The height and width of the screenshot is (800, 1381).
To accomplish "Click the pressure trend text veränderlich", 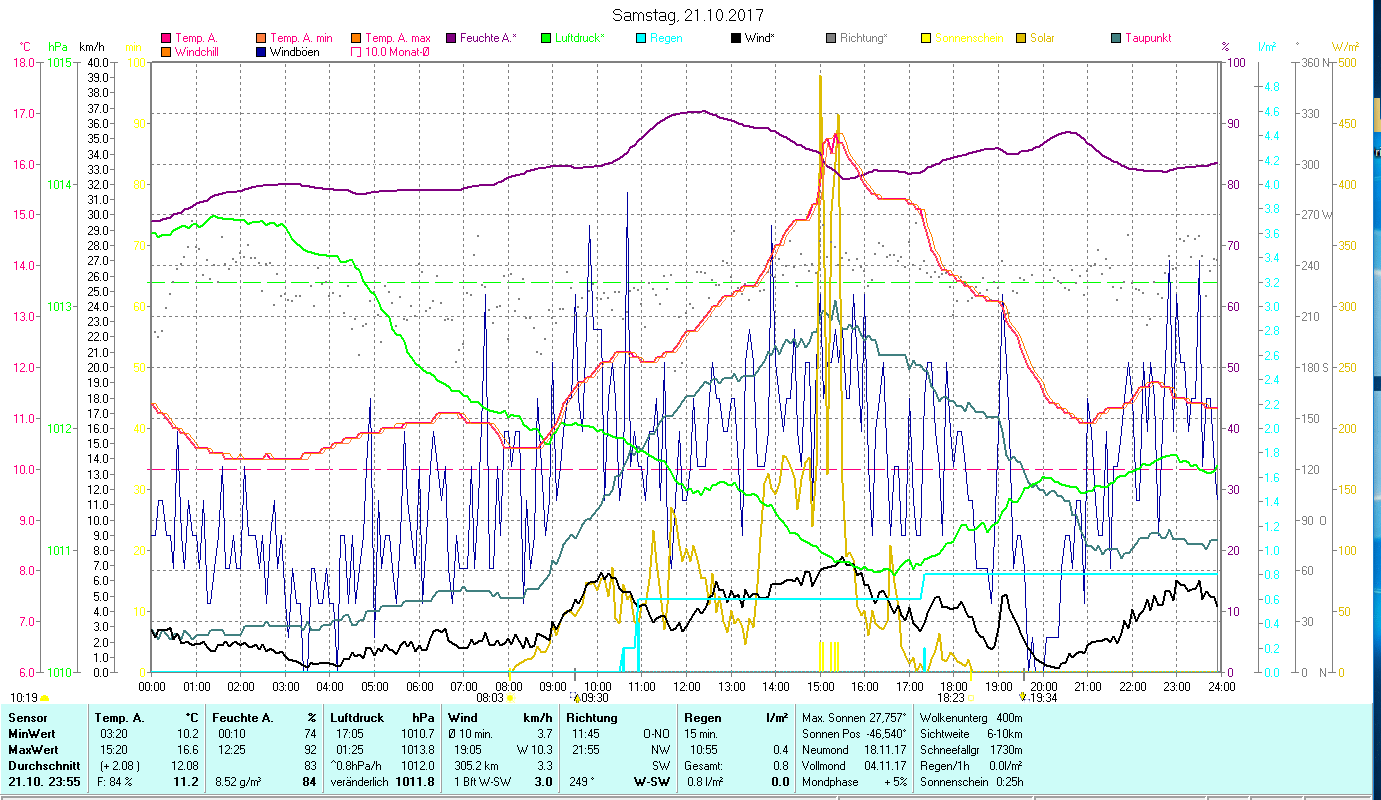I will (x=359, y=782).
